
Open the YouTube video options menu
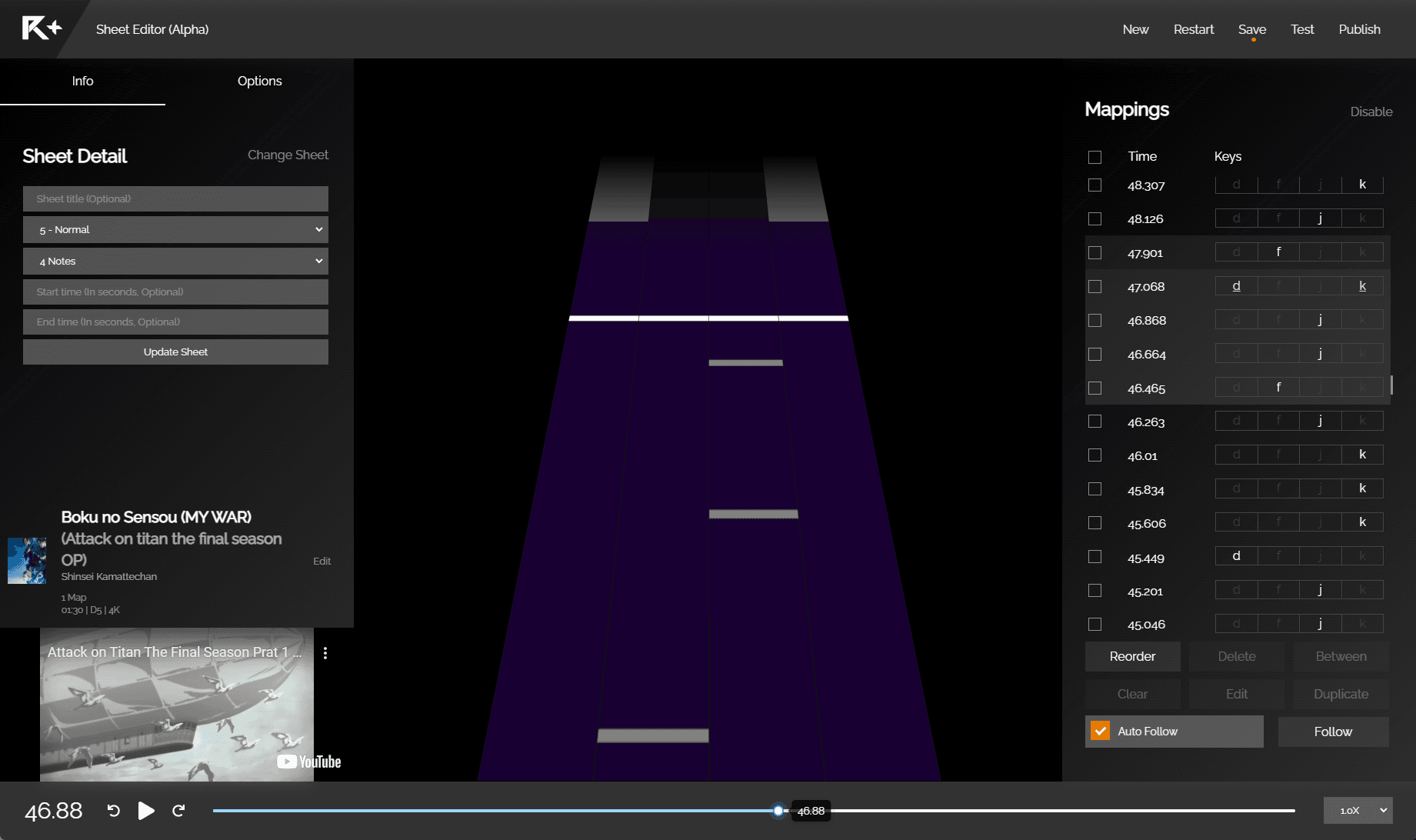click(325, 653)
